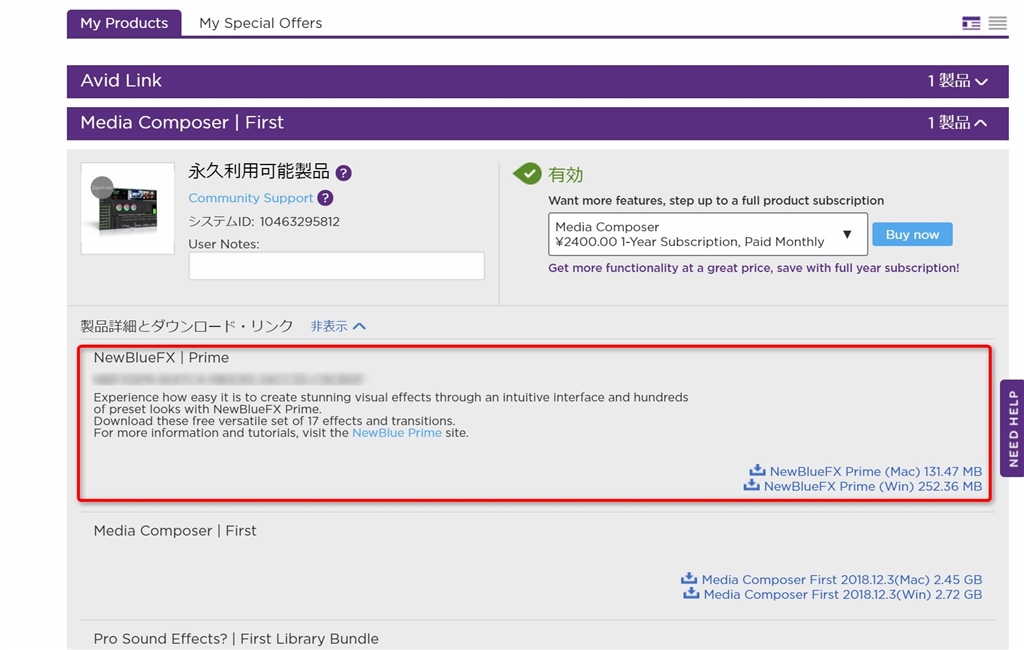Expand the Avid Link section chevron
The height and width of the screenshot is (650, 1024).
tap(982, 82)
